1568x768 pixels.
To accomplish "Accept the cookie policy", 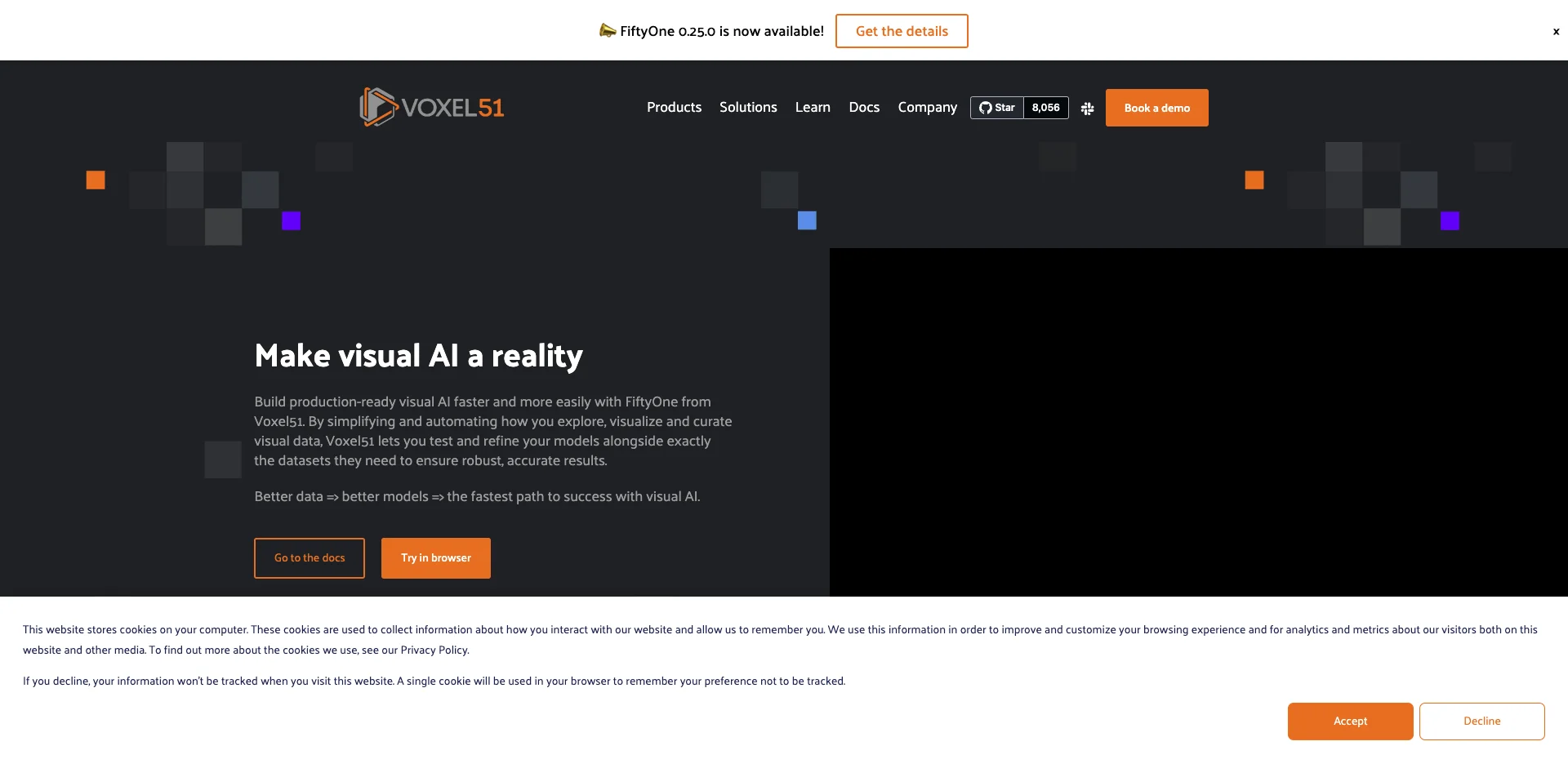I will pos(1350,721).
